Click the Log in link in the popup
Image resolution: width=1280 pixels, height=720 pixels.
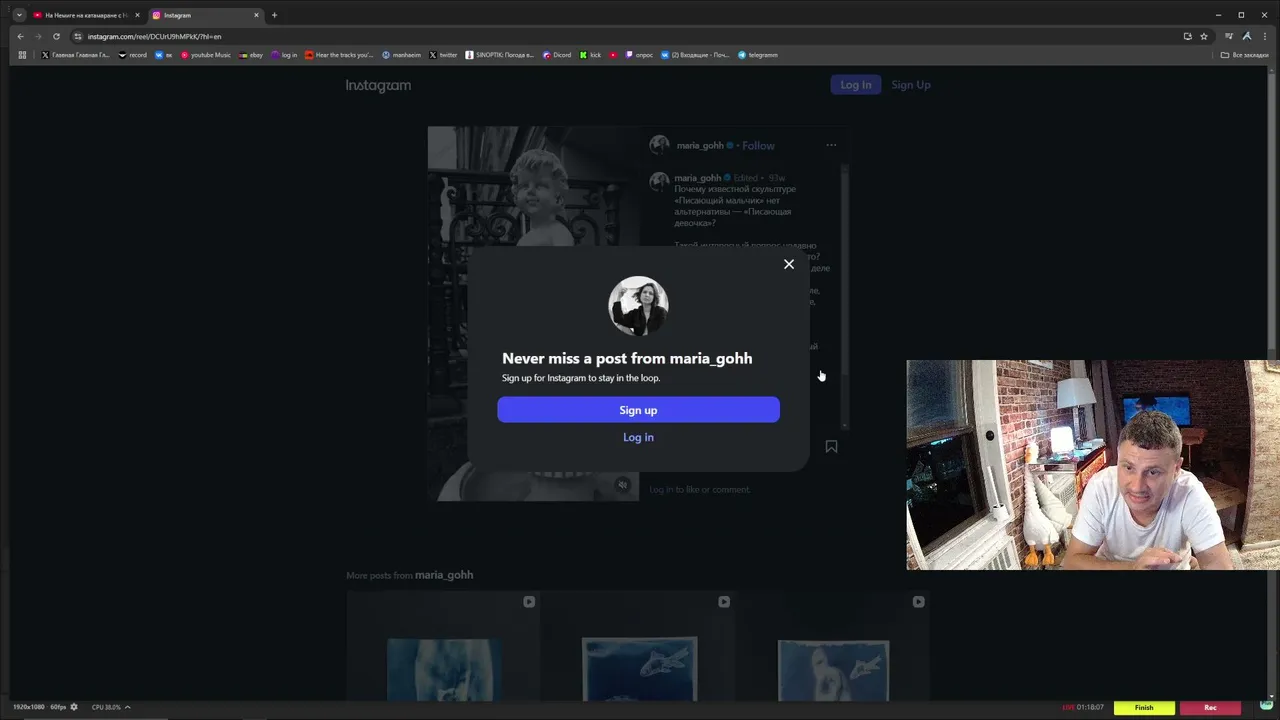click(x=638, y=437)
